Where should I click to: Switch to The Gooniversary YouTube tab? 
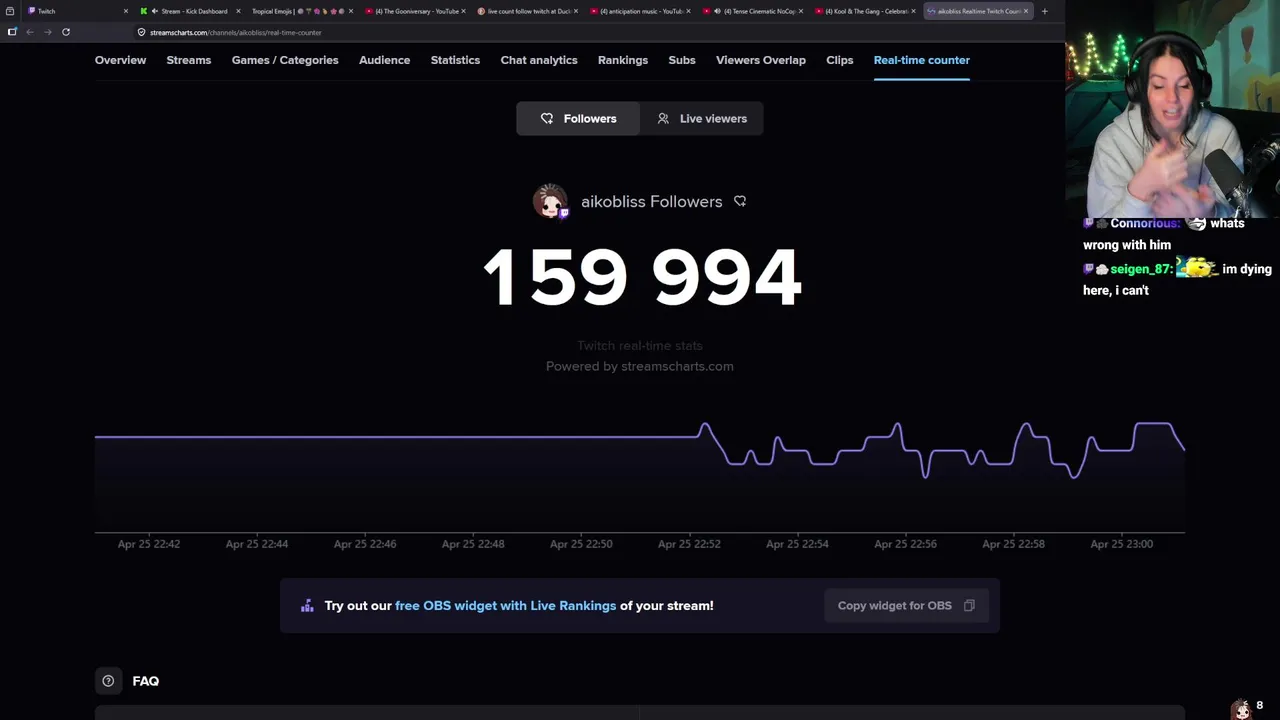click(x=414, y=11)
